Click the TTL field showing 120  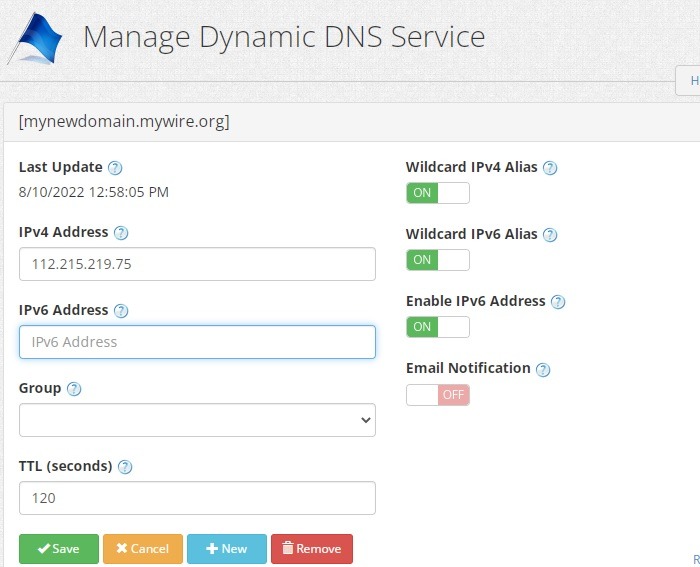coord(197,498)
